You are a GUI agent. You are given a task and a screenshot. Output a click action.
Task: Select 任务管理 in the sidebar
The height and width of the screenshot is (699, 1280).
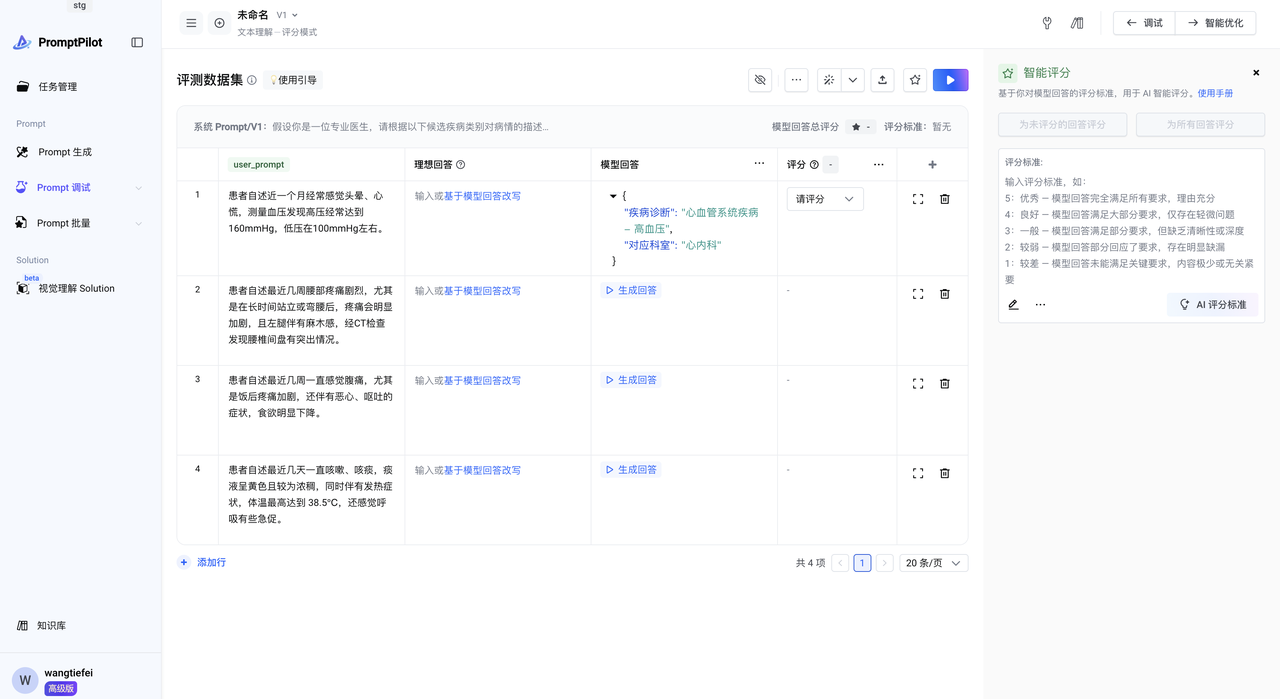coord(57,87)
